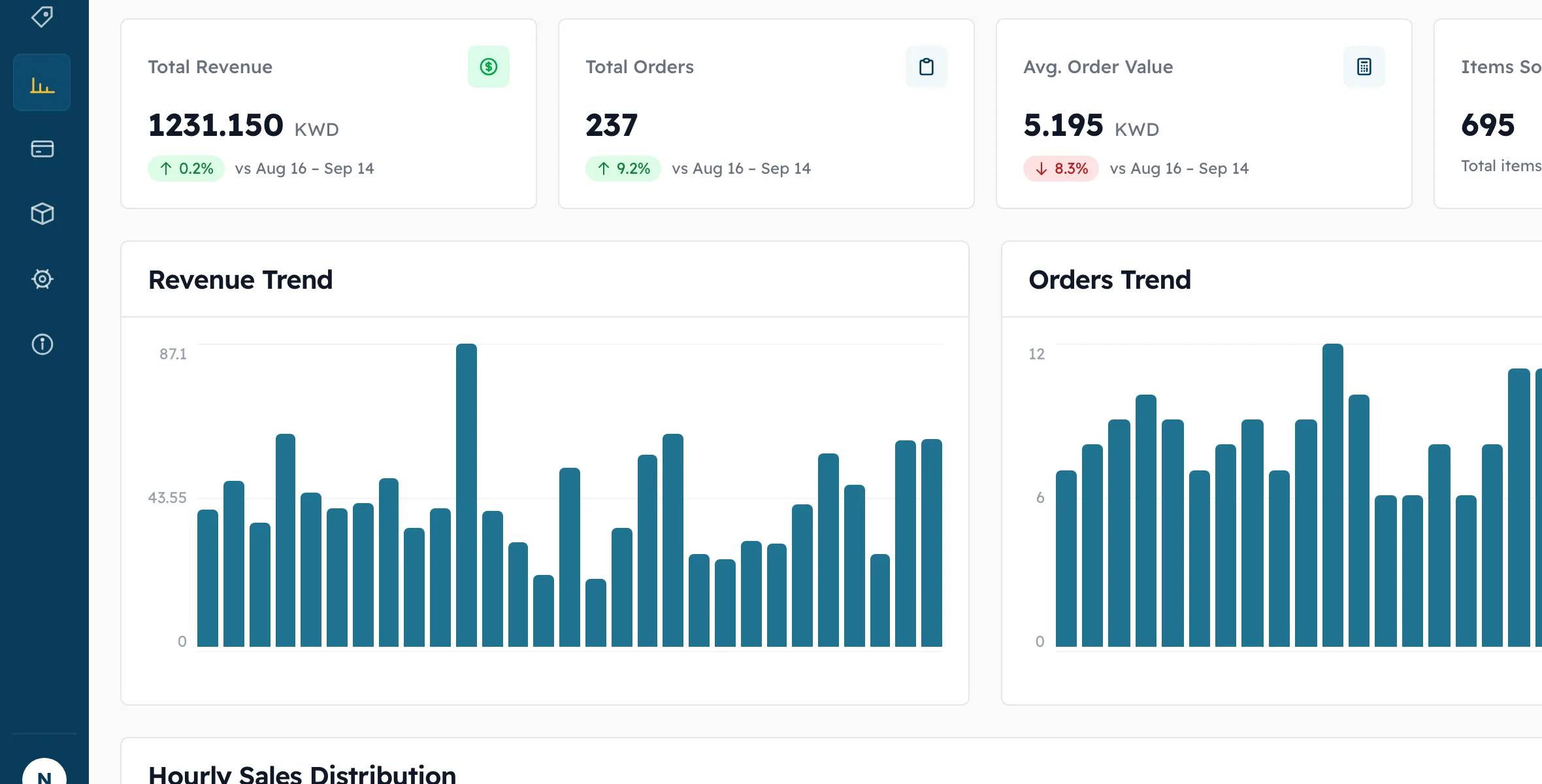Click the 87.1 axis label
The image size is (1542, 784).
coord(173,354)
